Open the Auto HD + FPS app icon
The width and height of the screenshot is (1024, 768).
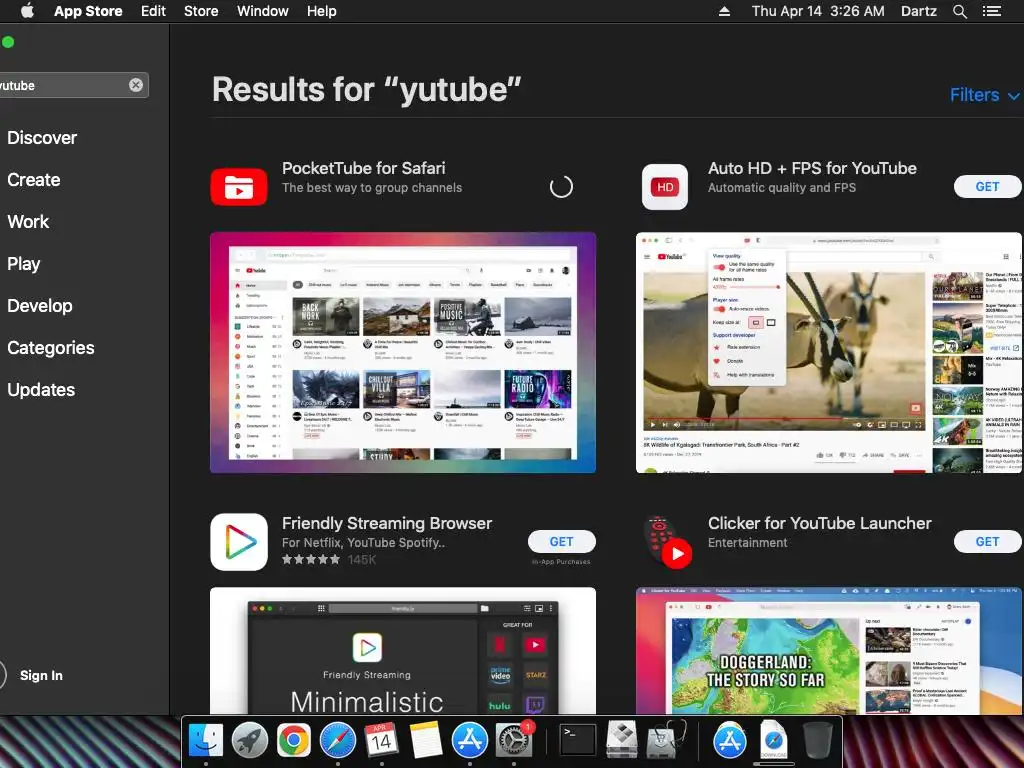(665, 187)
